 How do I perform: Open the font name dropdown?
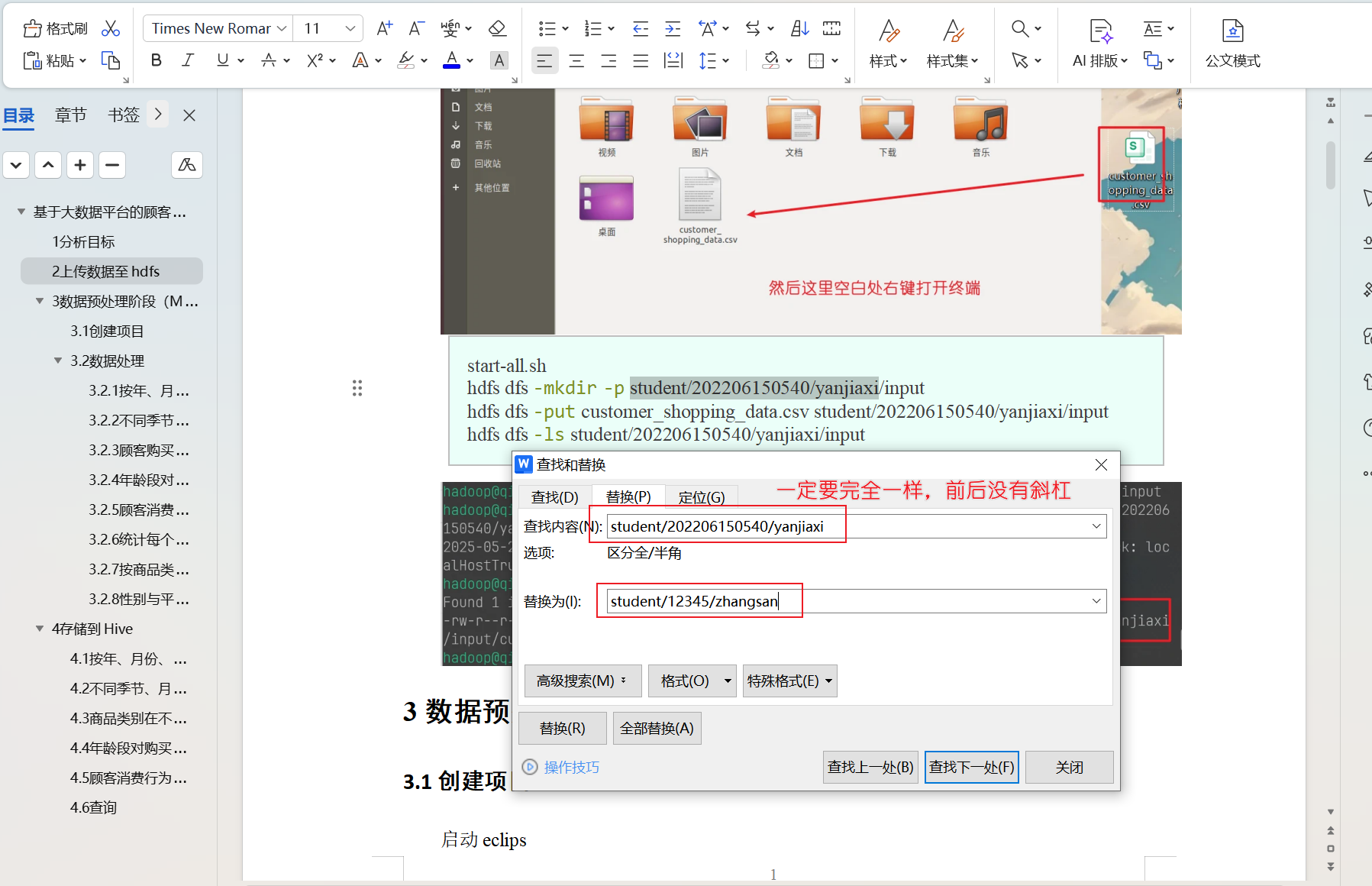tap(282, 29)
